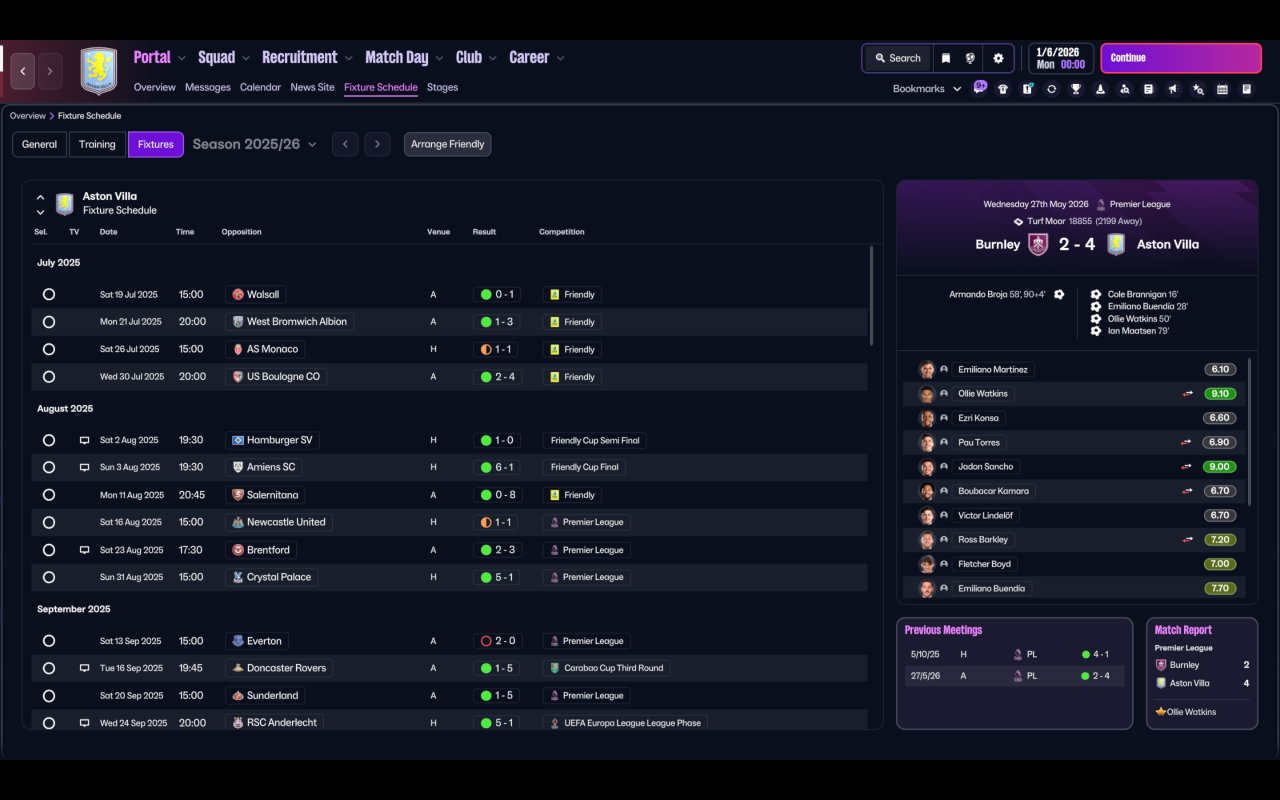Viewport: 1280px width, 800px height.
Task: Open the Season 2025/26 dropdown
Action: coord(254,144)
